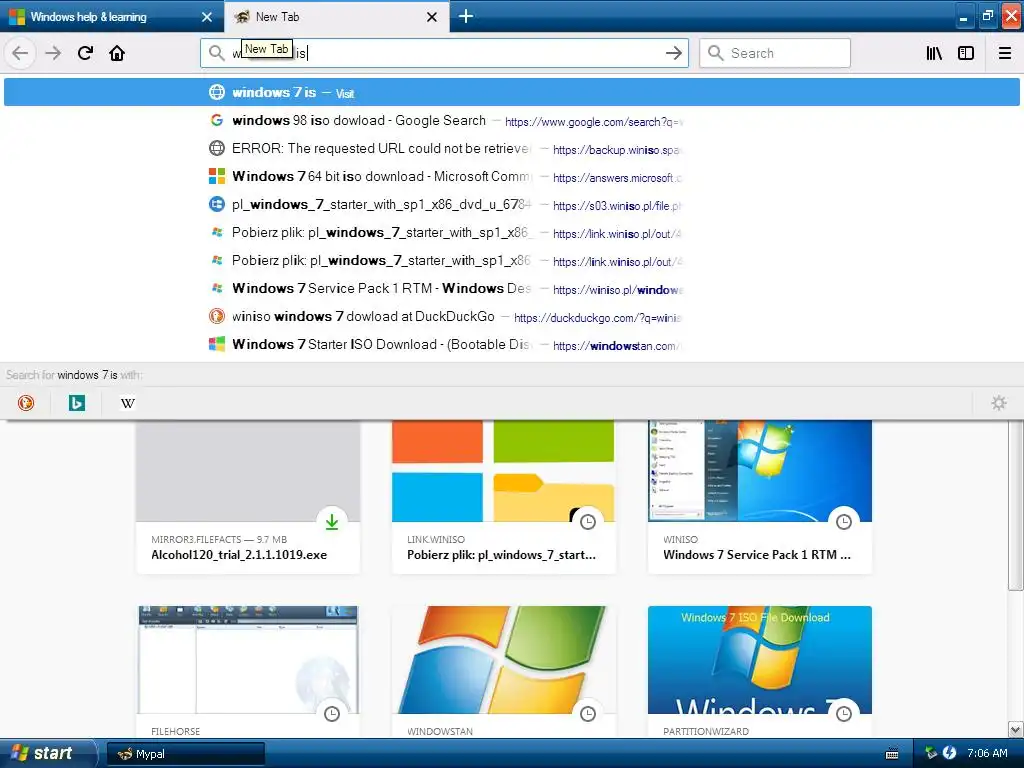This screenshot has height=768, width=1024.
Task: Click in the address bar field
Action: coord(444,53)
